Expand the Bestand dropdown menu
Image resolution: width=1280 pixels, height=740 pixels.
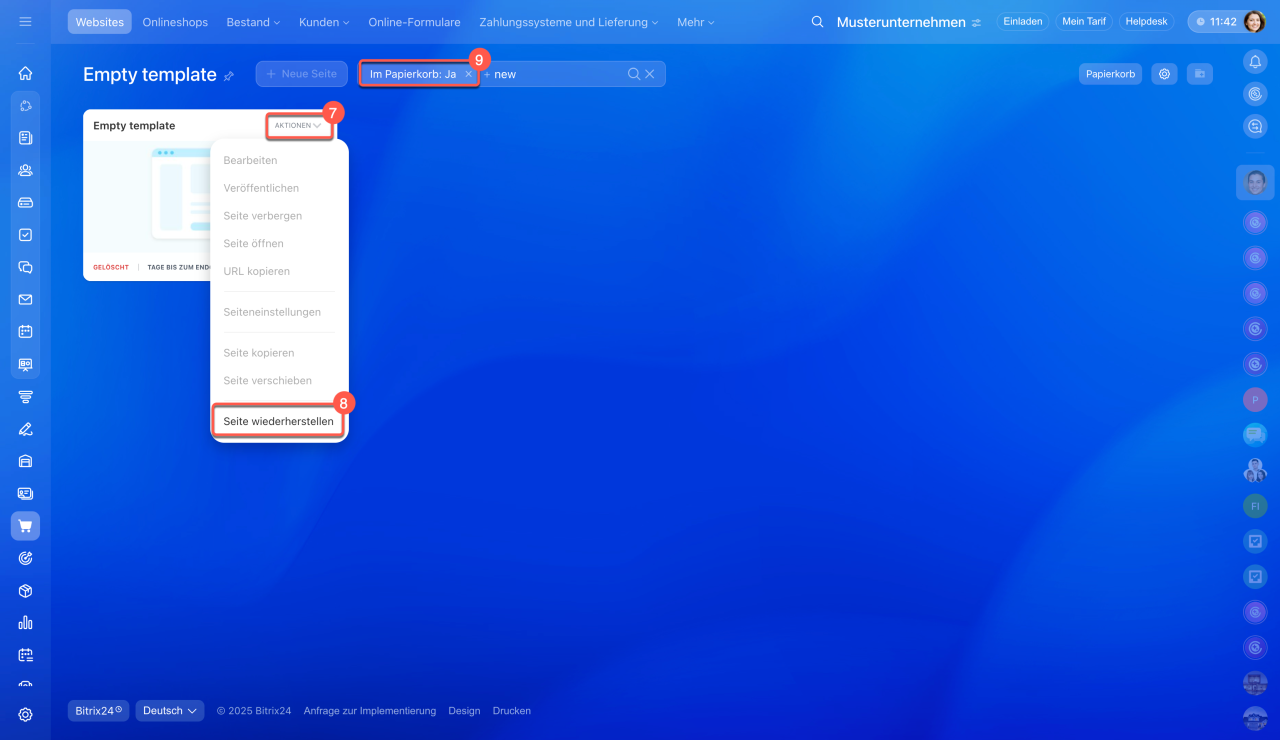point(253,22)
